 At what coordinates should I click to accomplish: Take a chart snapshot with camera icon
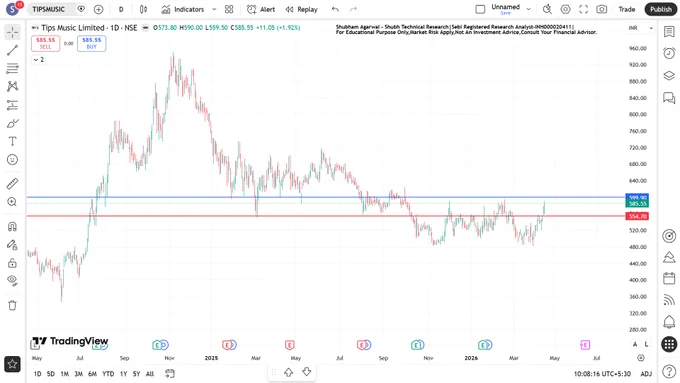pos(602,9)
